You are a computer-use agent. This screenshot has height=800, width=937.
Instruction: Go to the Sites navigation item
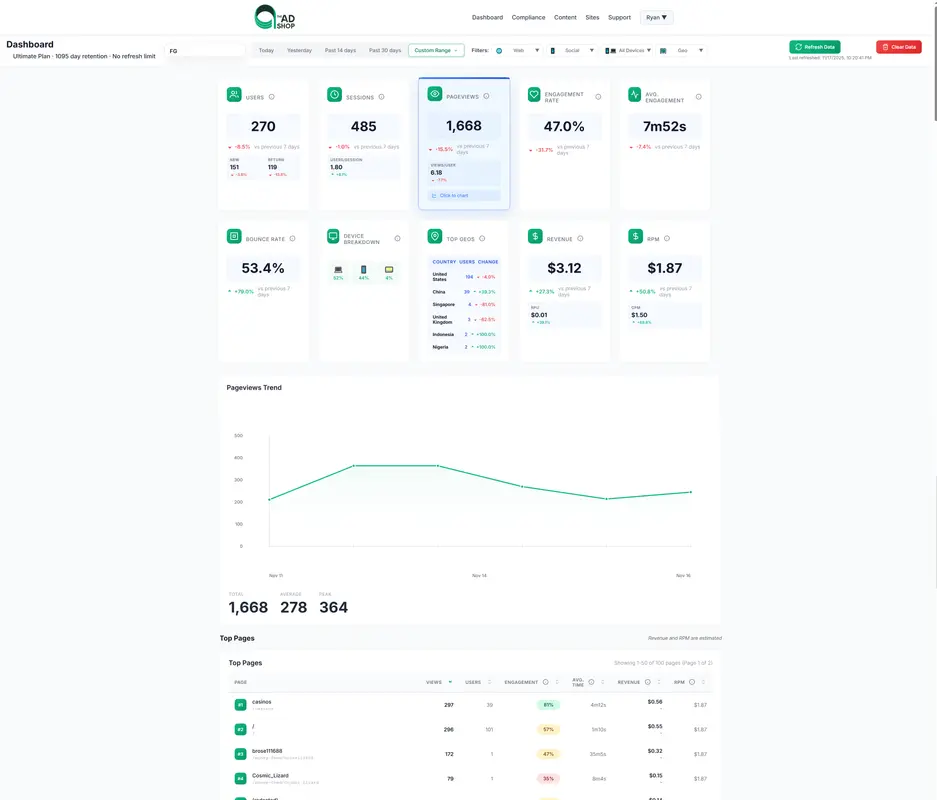tap(592, 17)
